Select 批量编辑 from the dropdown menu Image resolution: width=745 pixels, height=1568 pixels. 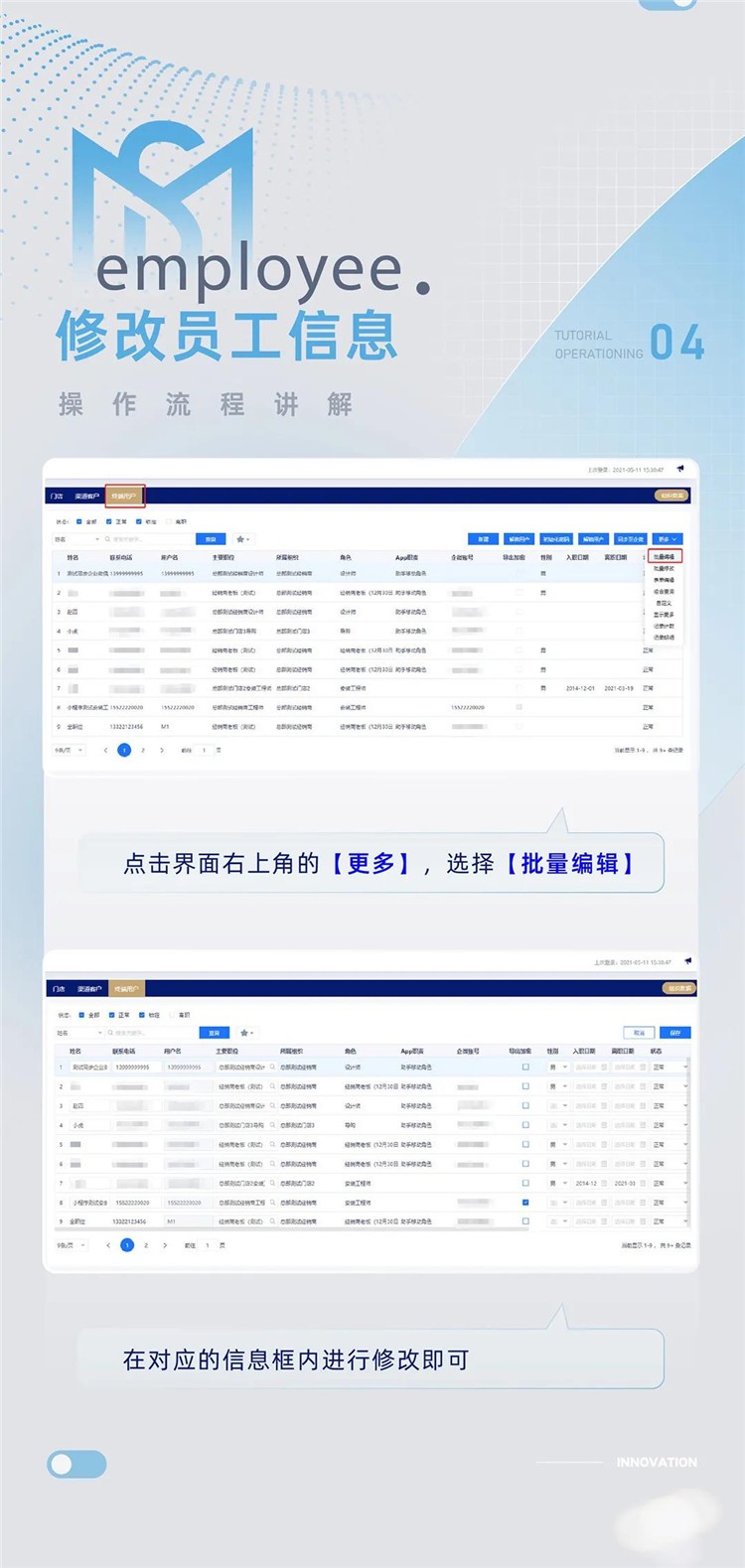(664, 557)
